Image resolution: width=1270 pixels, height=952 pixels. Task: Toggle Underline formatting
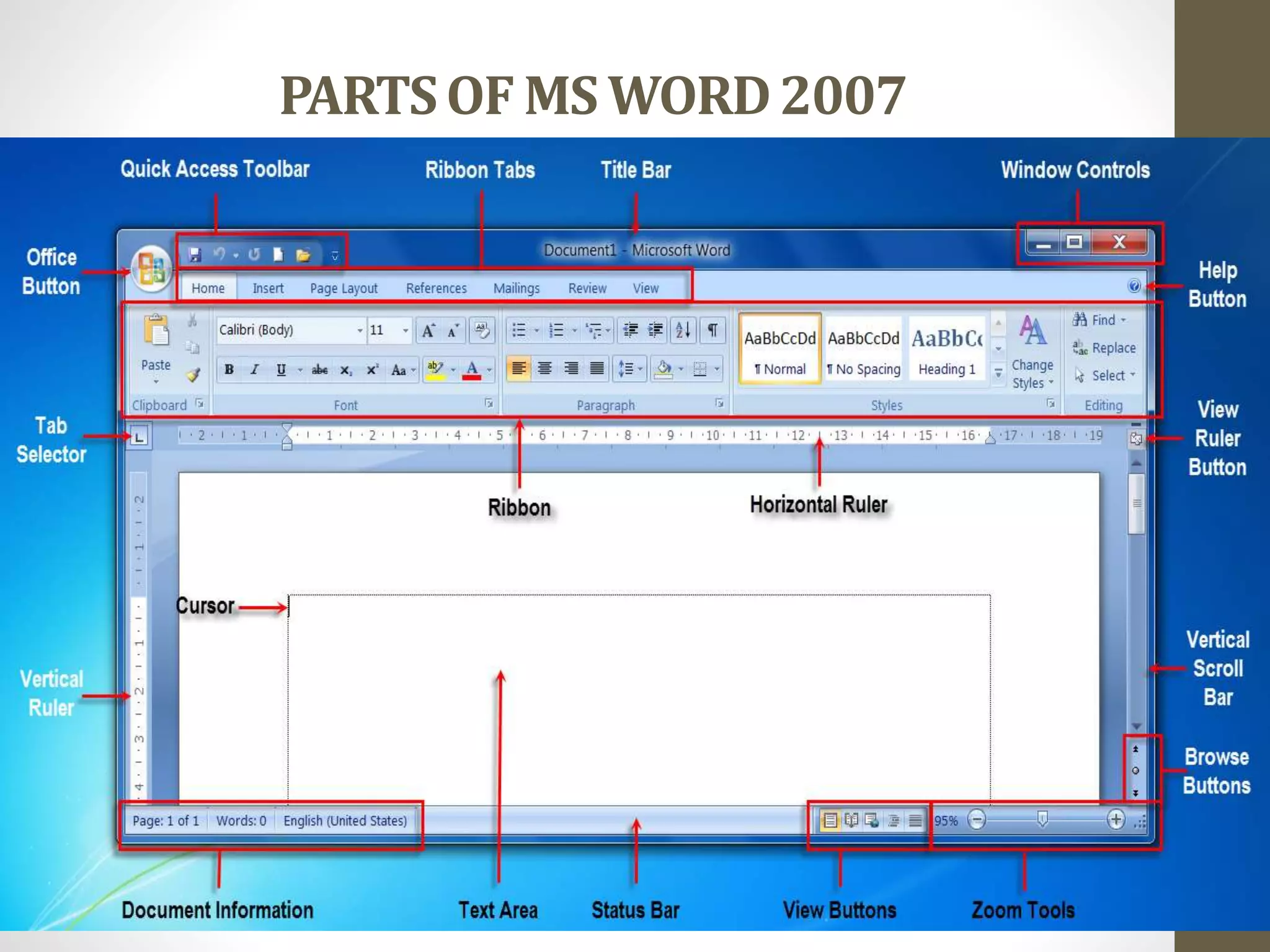tap(281, 370)
